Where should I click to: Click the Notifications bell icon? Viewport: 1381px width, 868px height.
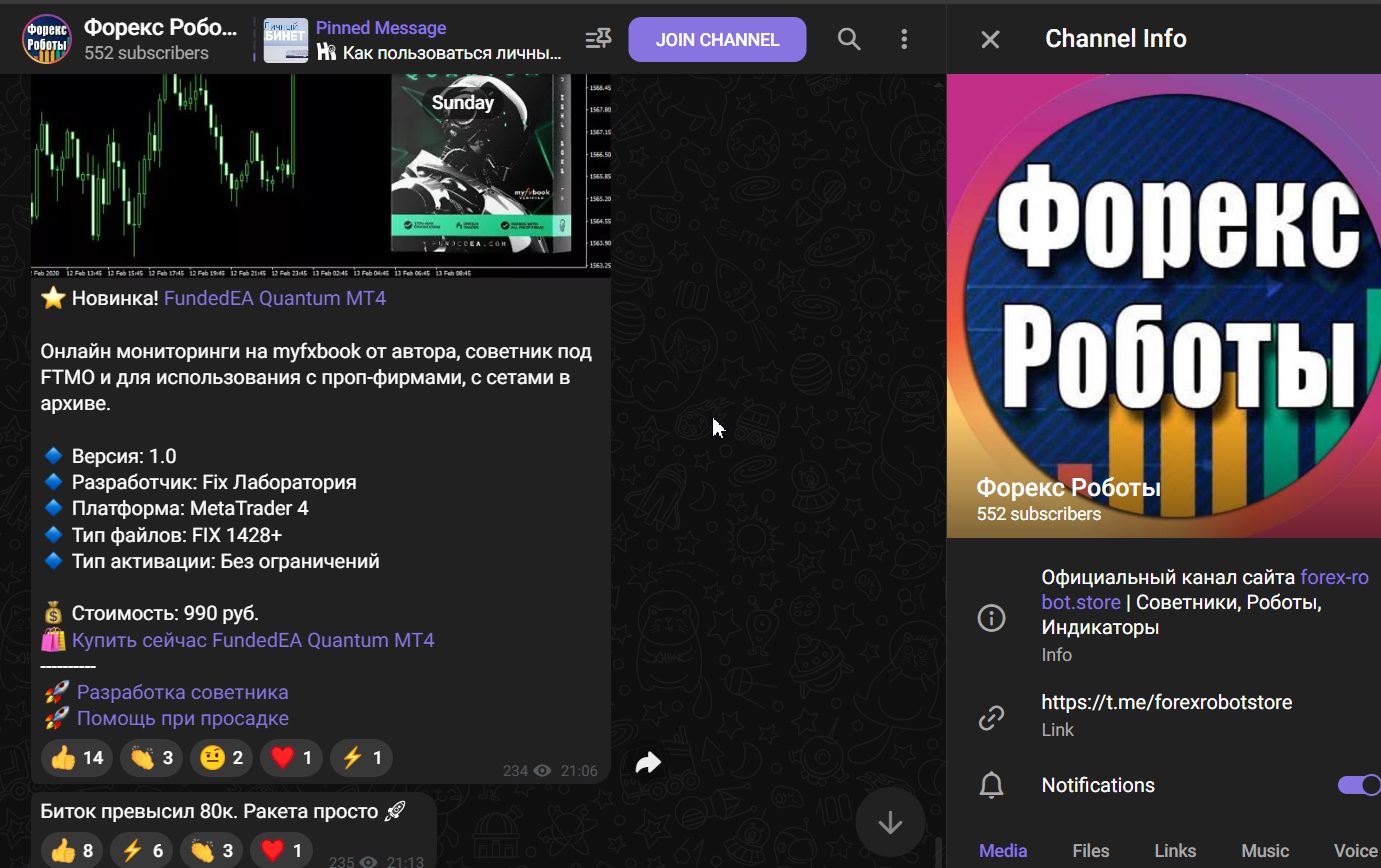pos(990,785)
